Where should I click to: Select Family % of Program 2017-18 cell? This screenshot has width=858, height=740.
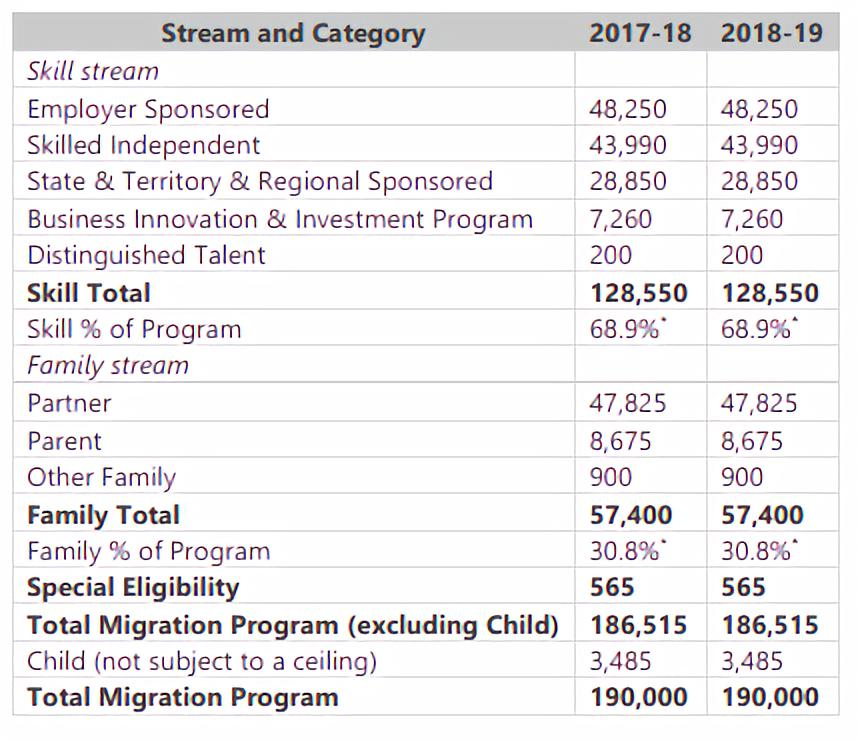[x=627, y=551]
